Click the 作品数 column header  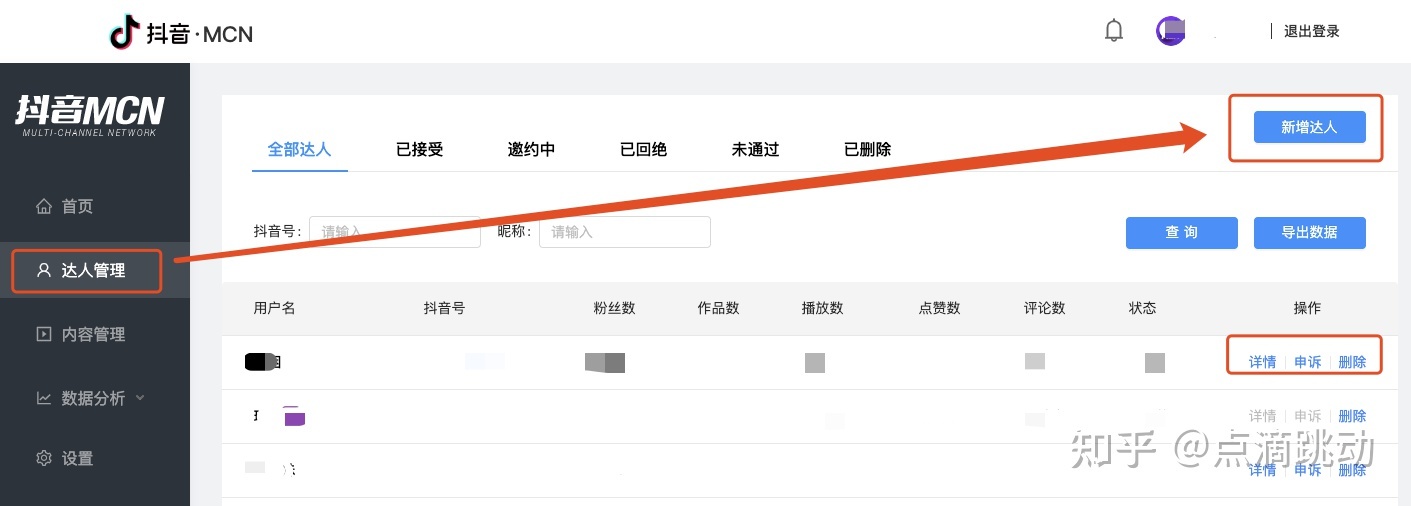pyautogui.click(x=718, y=308)
